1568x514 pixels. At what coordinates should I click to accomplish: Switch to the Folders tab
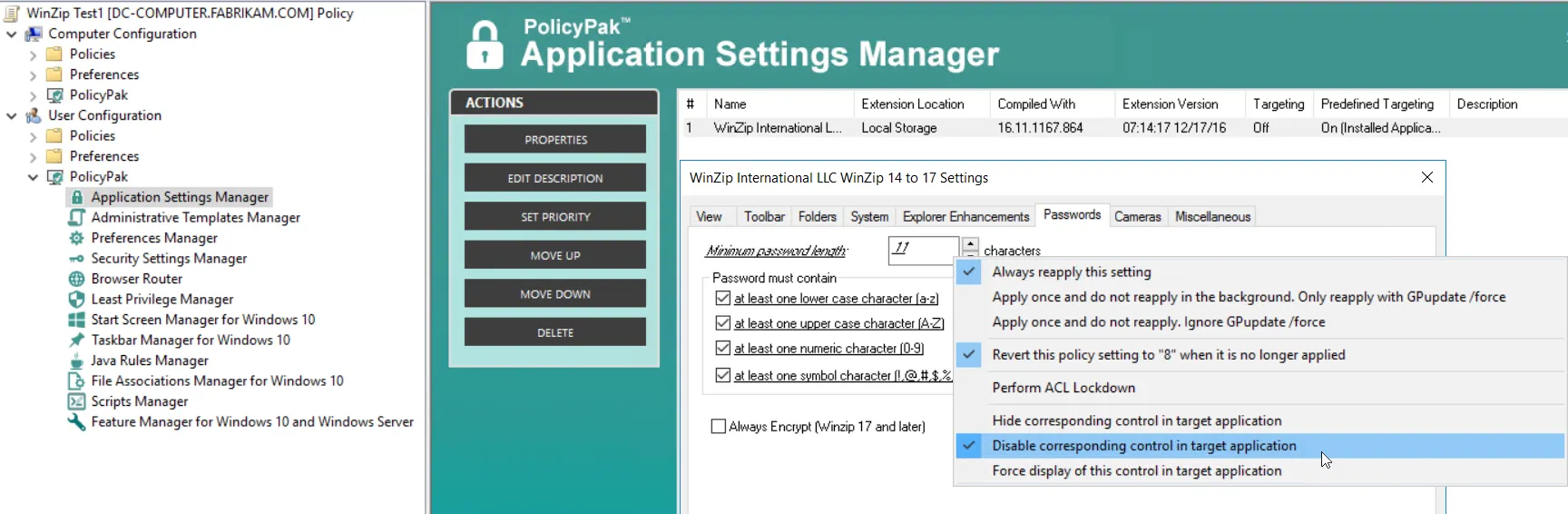coord(817,216)
